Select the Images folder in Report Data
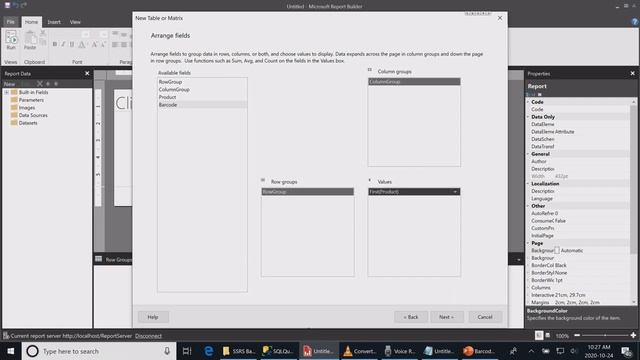 [23, 108]
